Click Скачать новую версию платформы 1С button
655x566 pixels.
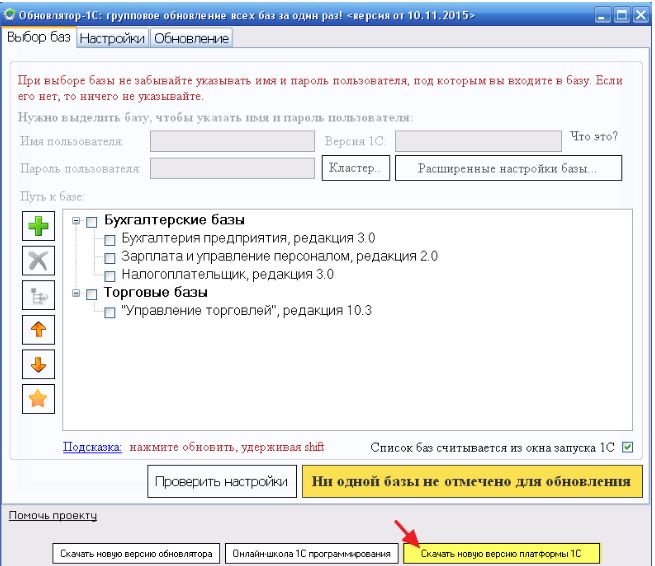click(x=501, y=554)
